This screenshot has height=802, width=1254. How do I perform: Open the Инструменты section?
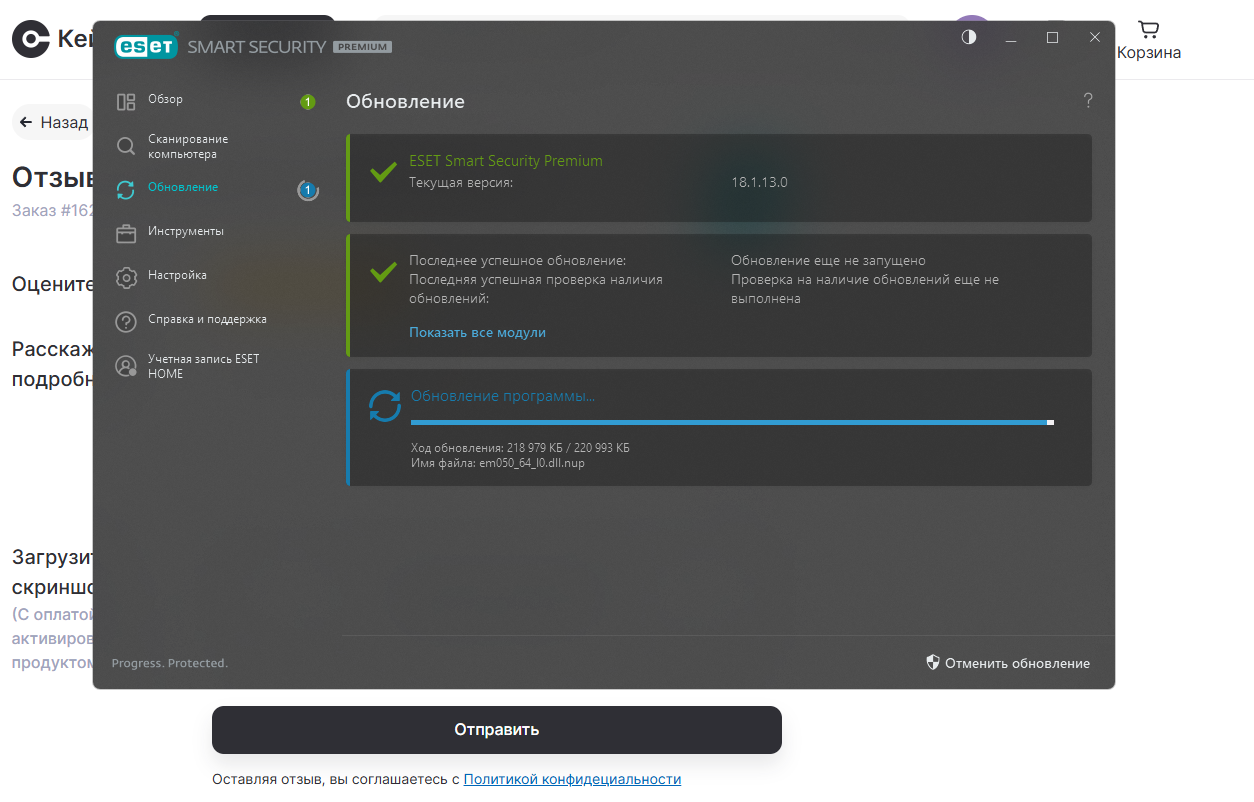186,231
